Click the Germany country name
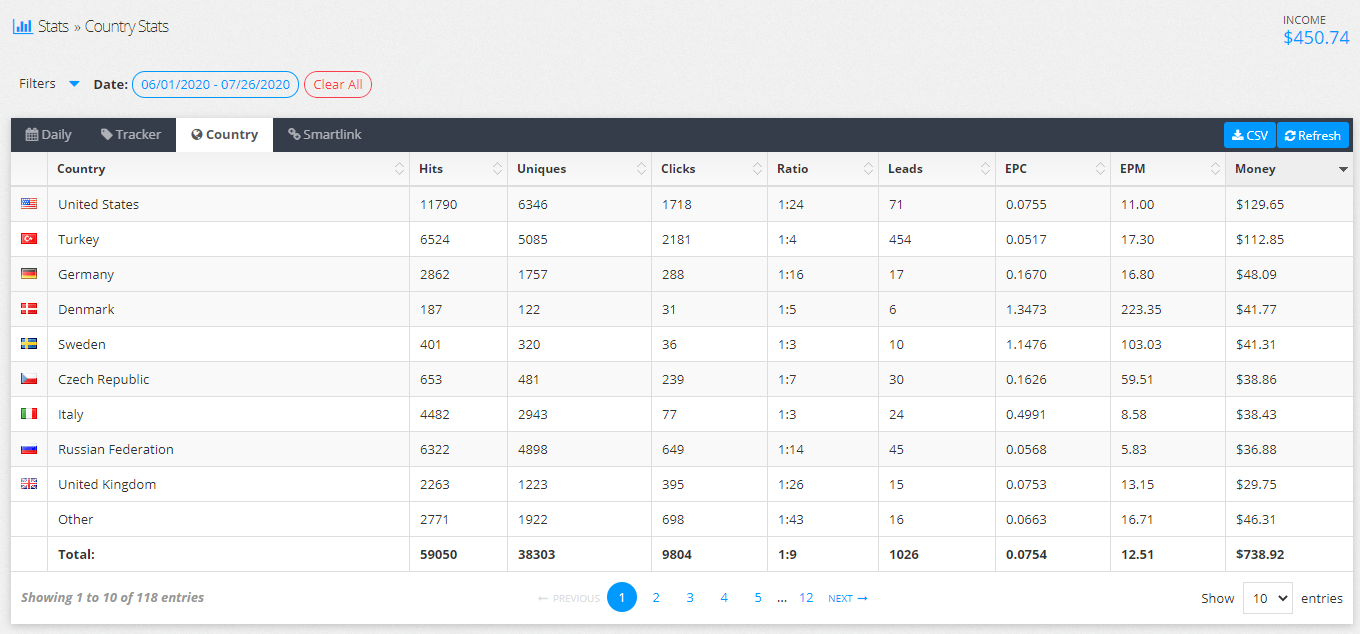The image size is (1360, 634). pos(86,274)
